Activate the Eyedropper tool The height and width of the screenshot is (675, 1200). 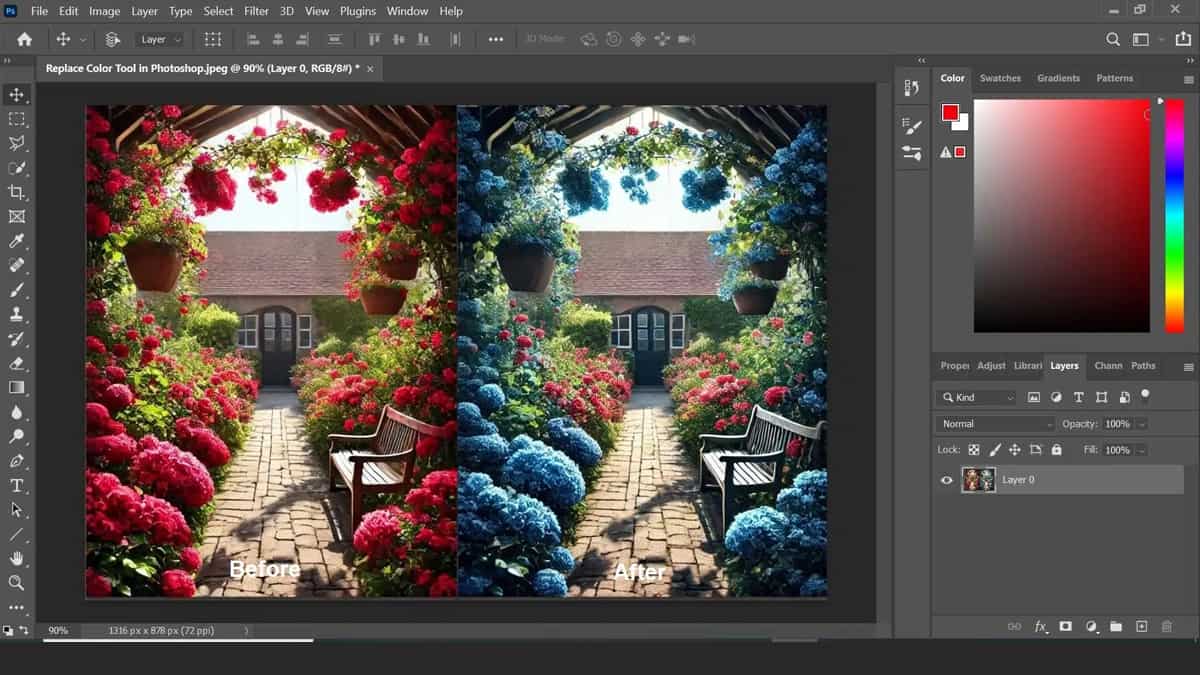click(16, 241)
